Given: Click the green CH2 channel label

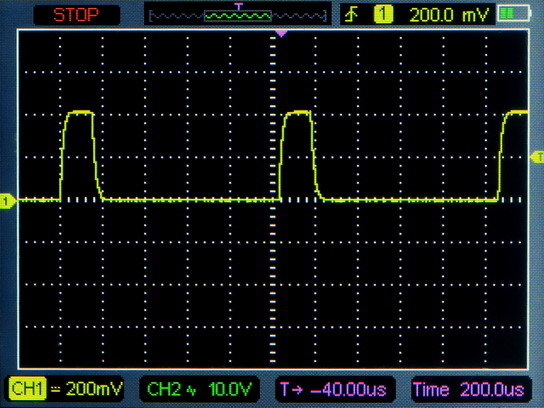Looking at the screenshot, I should (164, 389).
